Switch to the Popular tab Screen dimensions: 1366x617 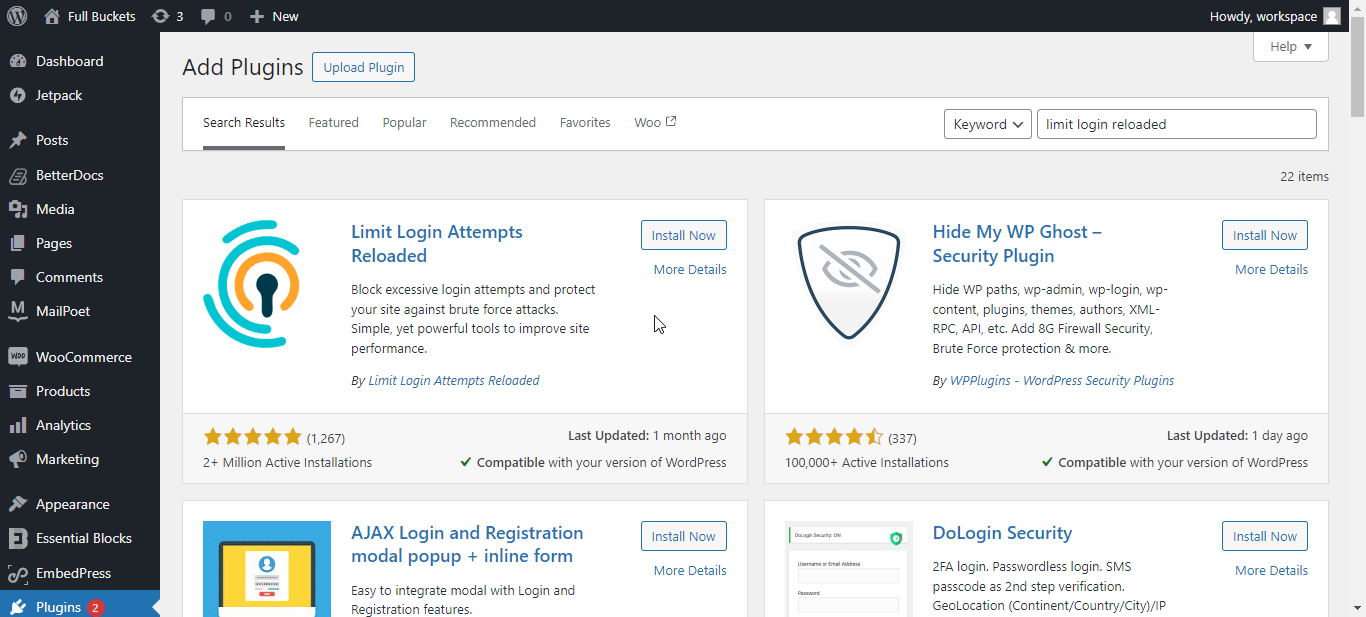click(404, 122)
